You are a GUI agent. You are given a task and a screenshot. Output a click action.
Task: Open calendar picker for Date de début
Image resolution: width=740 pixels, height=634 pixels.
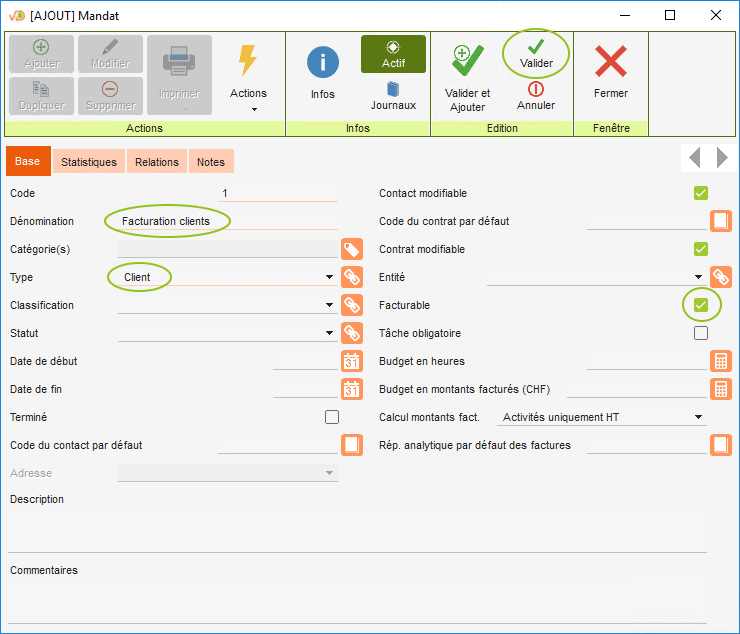point(351,362)
